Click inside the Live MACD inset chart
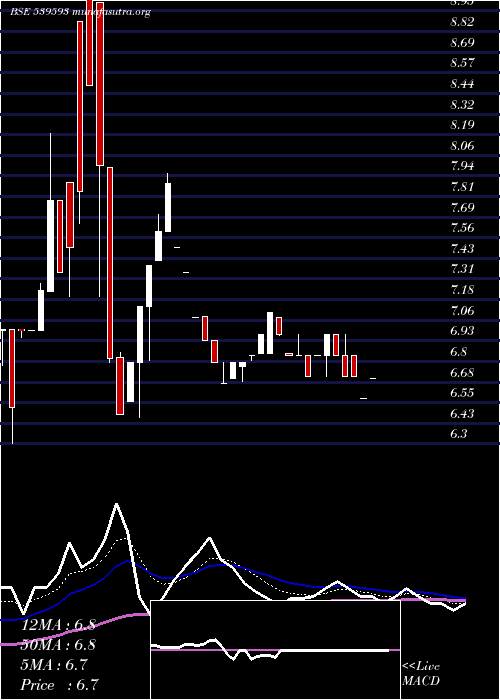This screenshot has height=700, width=500. tap(275, 650)
